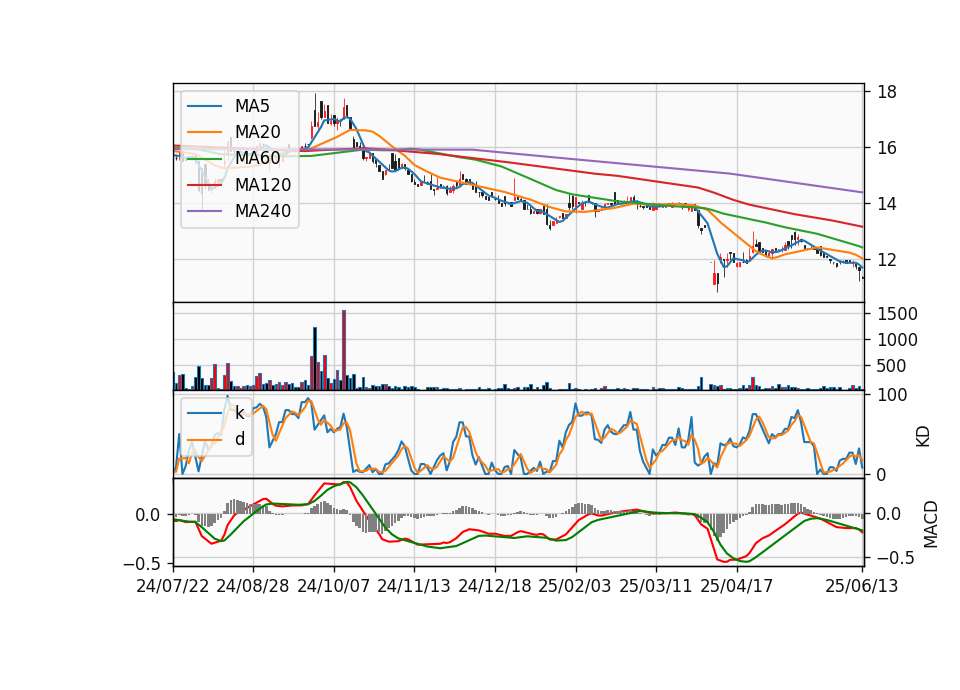Click the left MACD axis value -0.5
Viewport: 960px width, 690px height.
(x=142, y=563)
